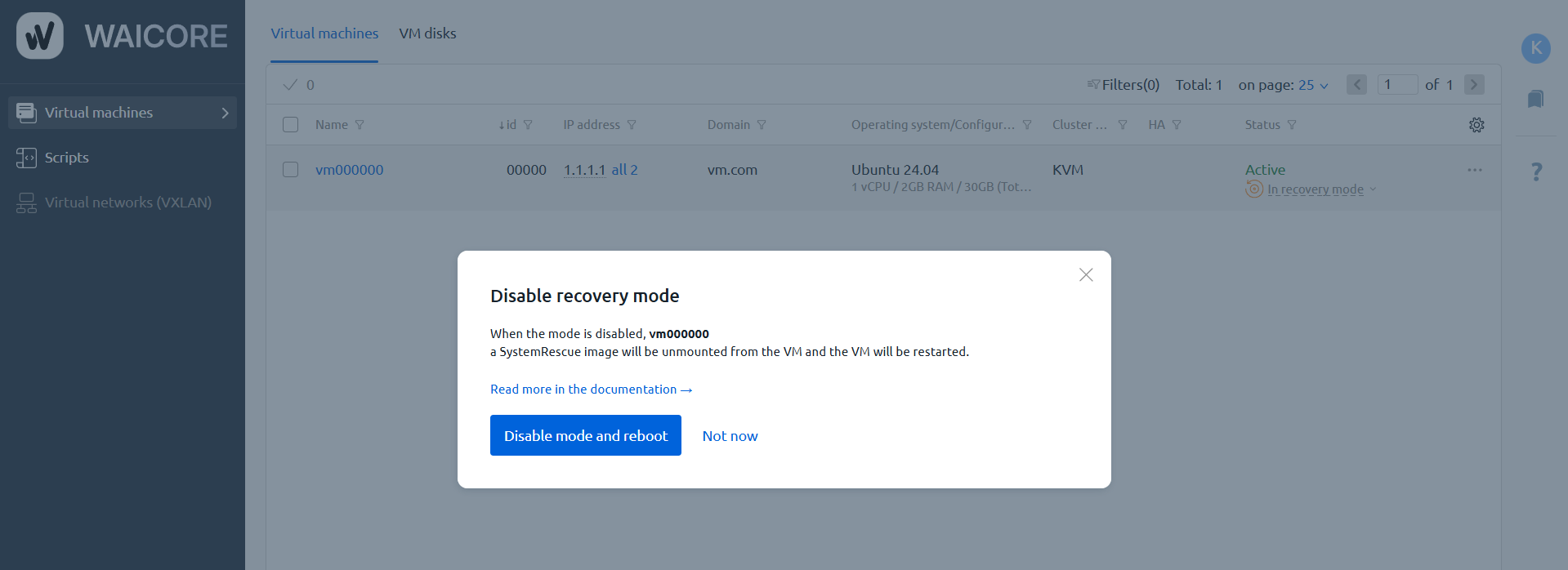Click the KVM cluster cell
Viewport: 1568px width, 570px height.
point(1068,170)
